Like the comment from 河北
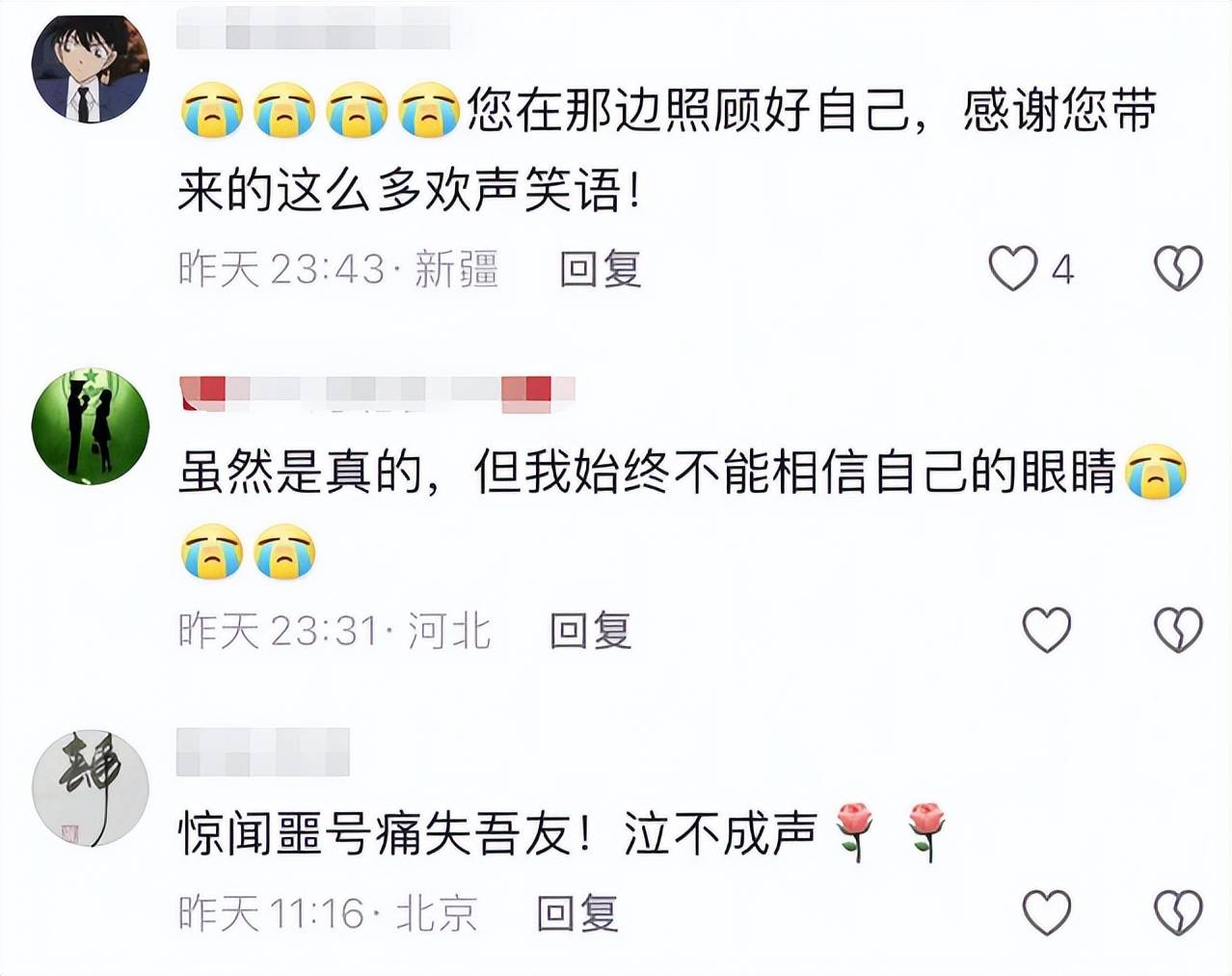The image size is (1232, 976). (1046, 630)
